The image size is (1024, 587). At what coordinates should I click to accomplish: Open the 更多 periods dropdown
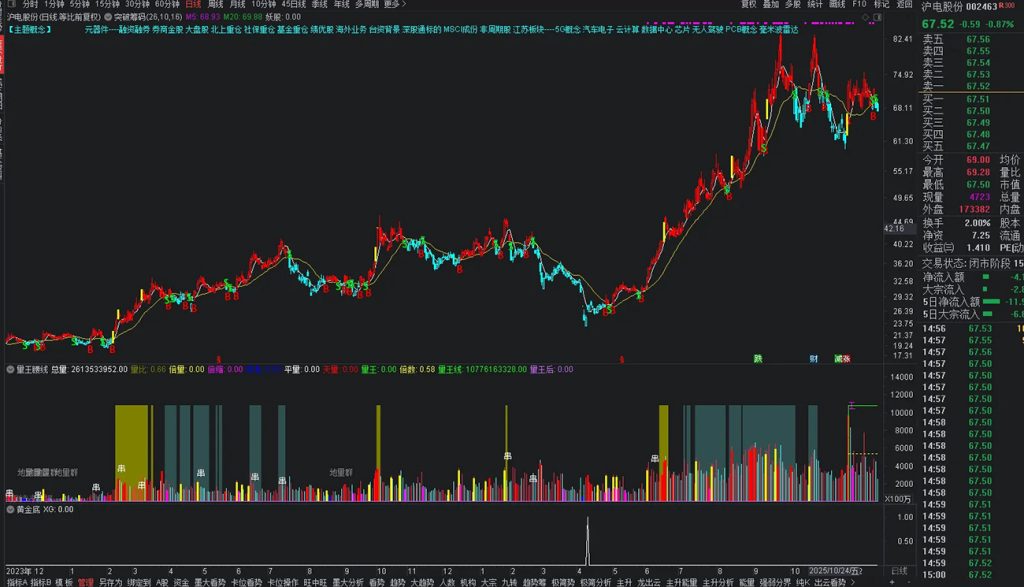click(393, 5)
